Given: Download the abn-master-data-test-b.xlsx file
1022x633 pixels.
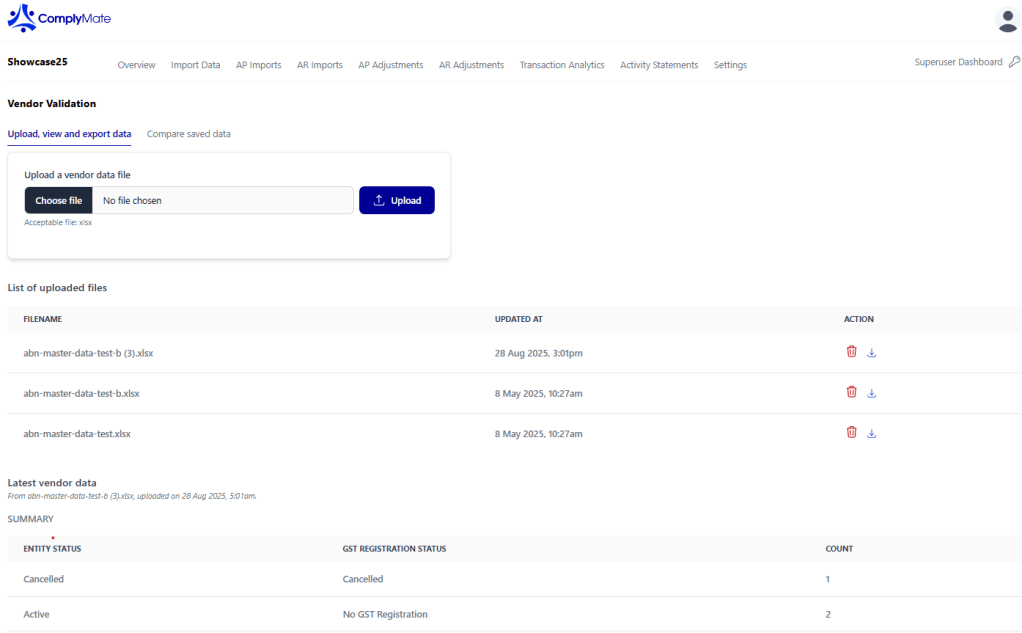Looking at the screenshot, I should point(871,394).
